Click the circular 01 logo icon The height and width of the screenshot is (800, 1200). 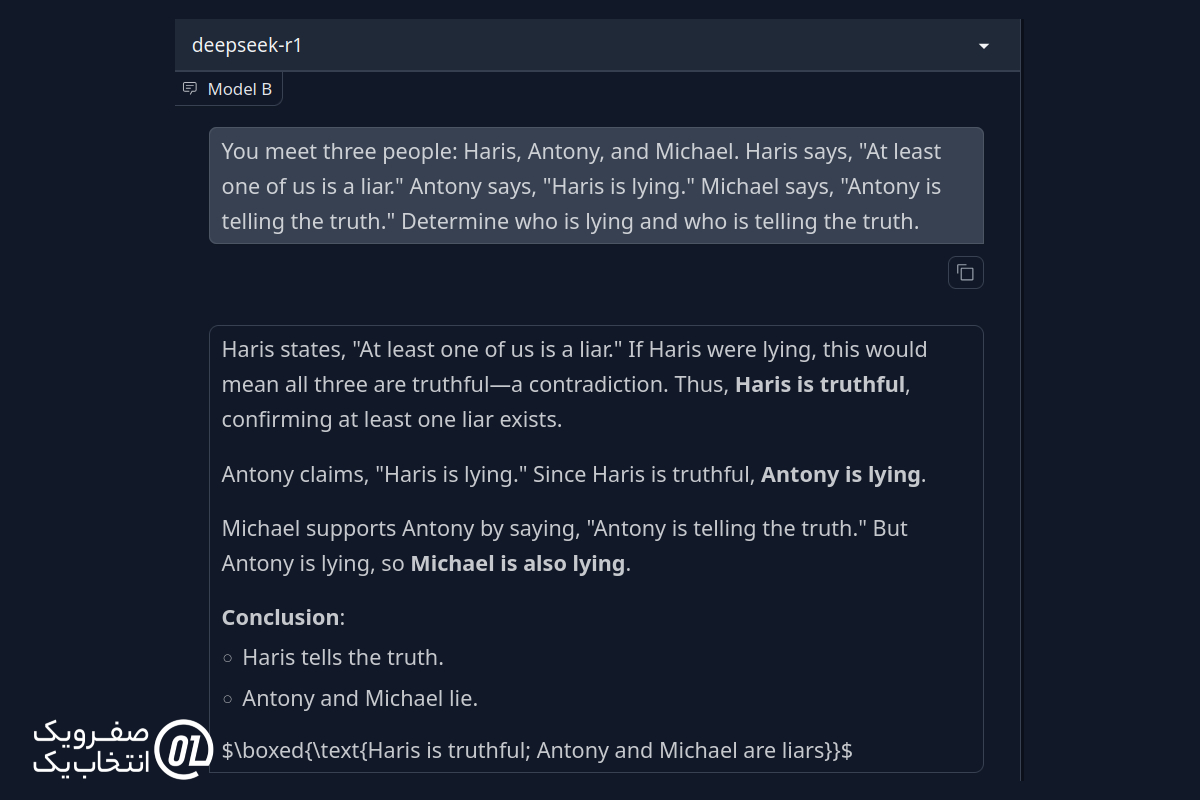click(183, 748)
